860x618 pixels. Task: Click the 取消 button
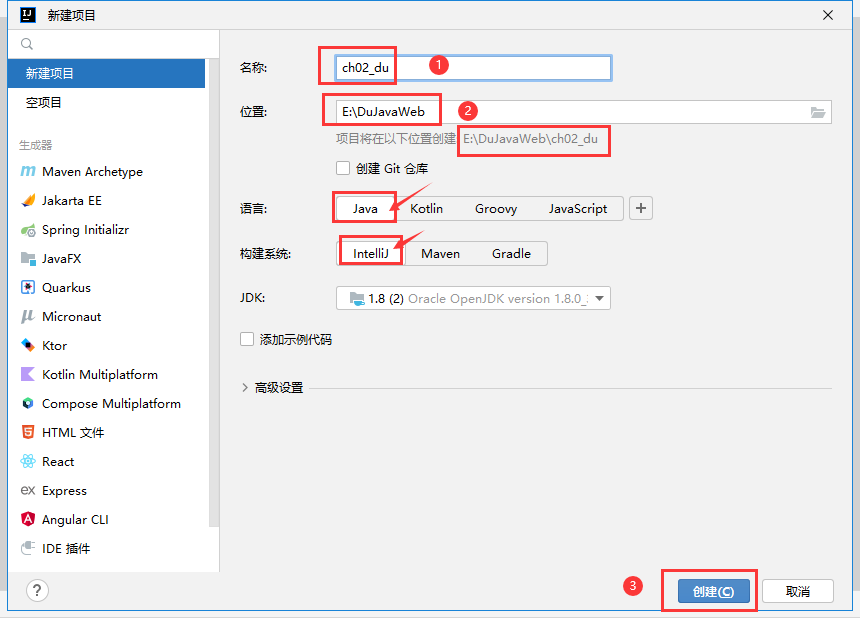coord(797,591)
